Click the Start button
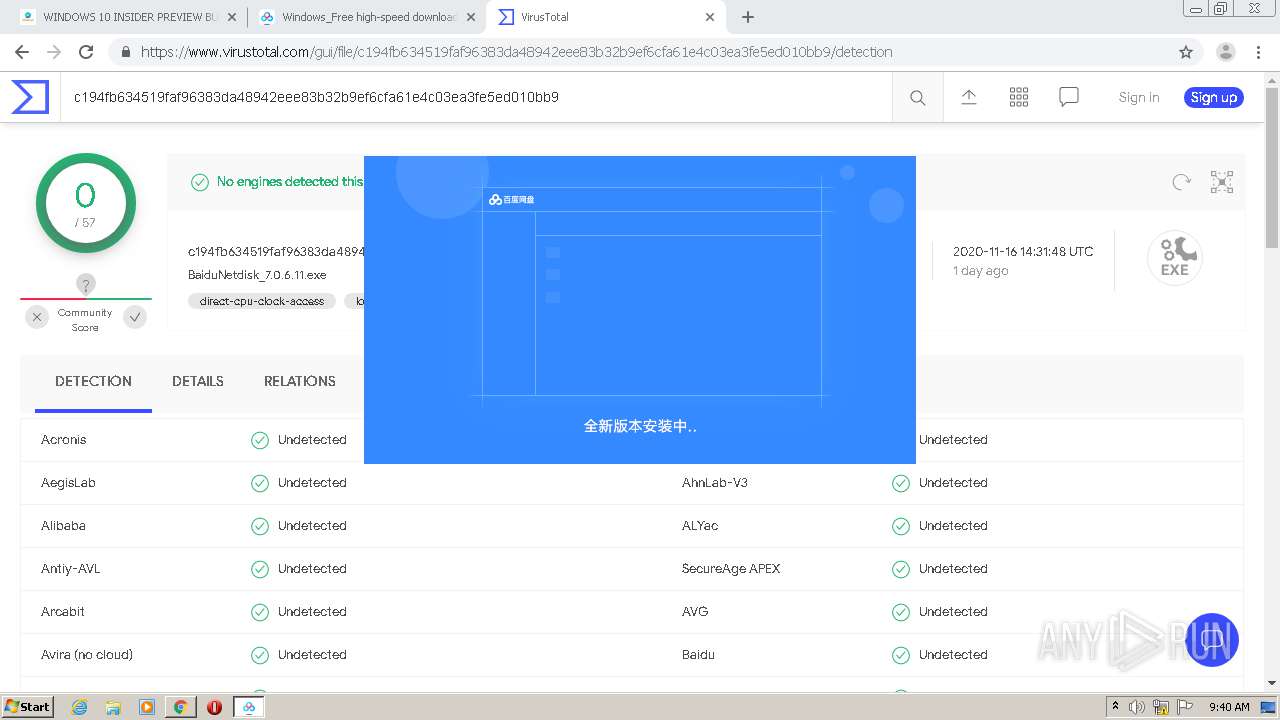This screenshot has height=720, width=1280. [x=28, y=707]
